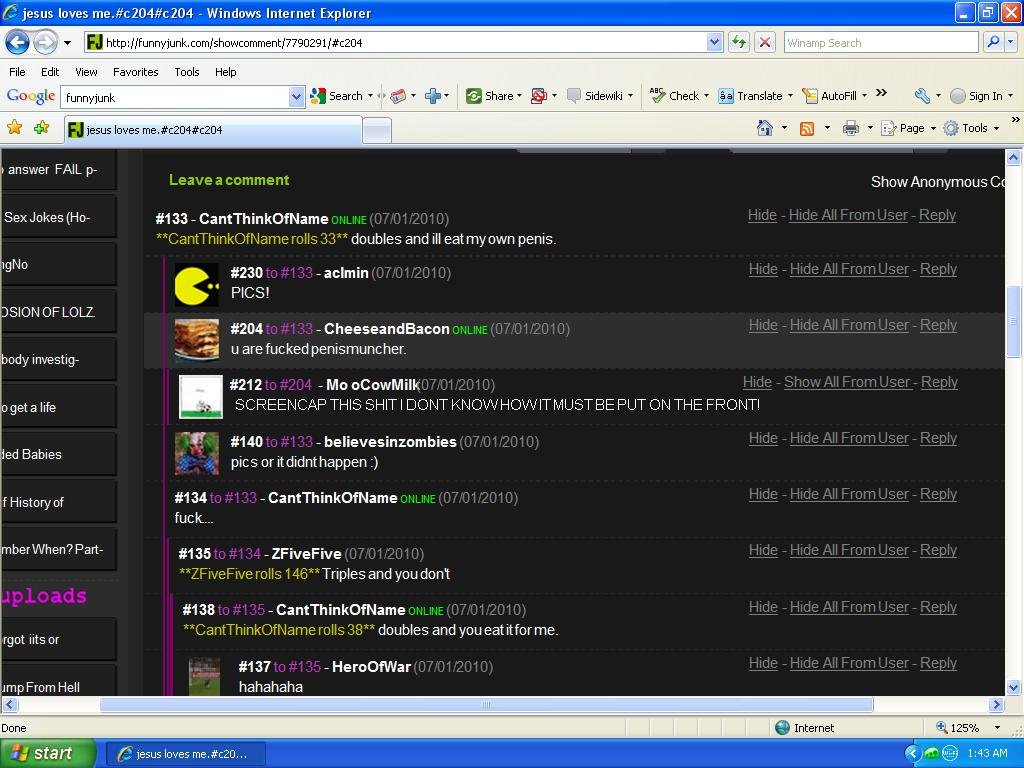
Task: Expand the address bar URL dropdown
Action: 714,42
